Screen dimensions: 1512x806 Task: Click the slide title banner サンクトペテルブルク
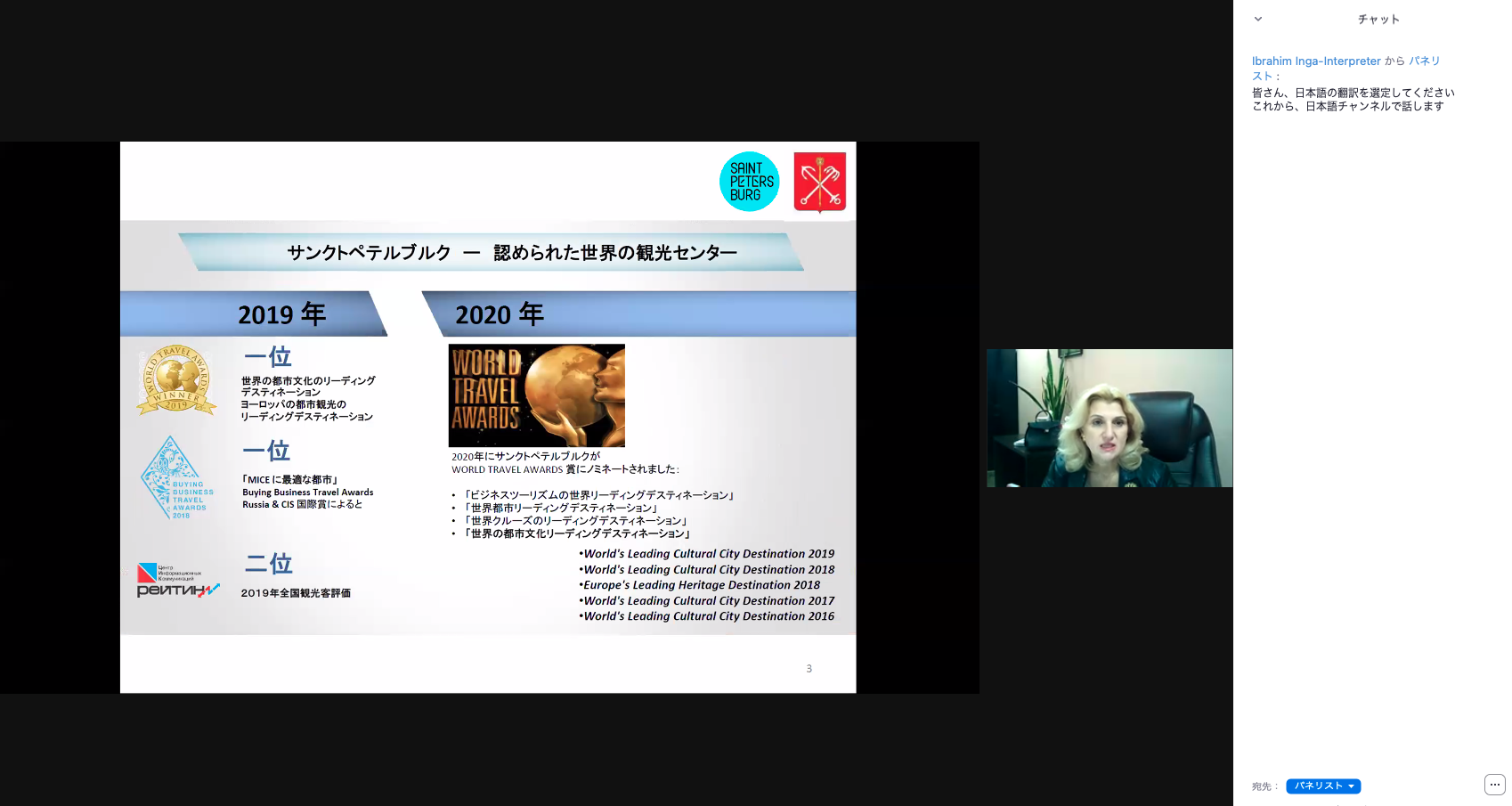pos(511,253)
